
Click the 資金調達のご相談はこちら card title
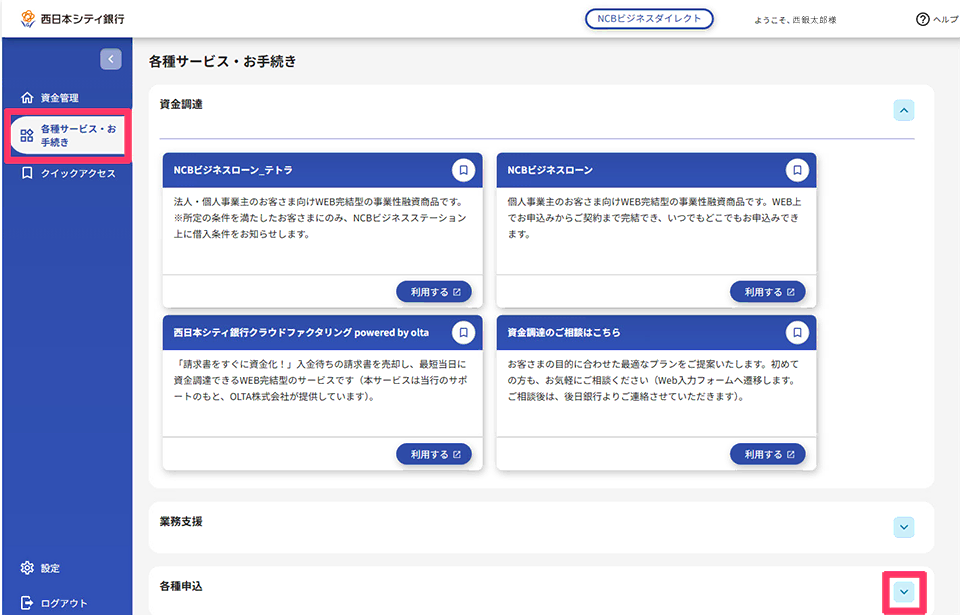coord(564,333)
